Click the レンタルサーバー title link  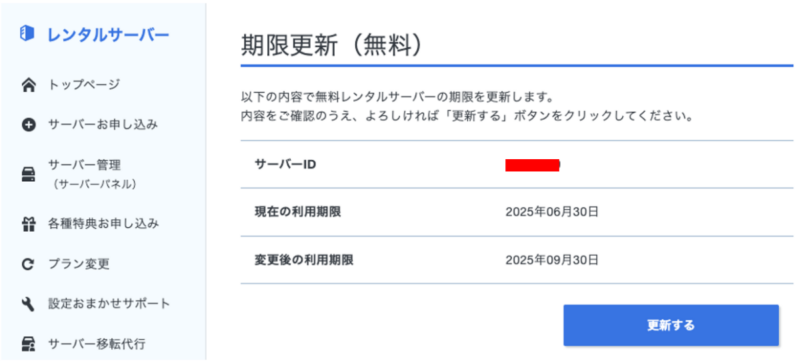point(108,35)
